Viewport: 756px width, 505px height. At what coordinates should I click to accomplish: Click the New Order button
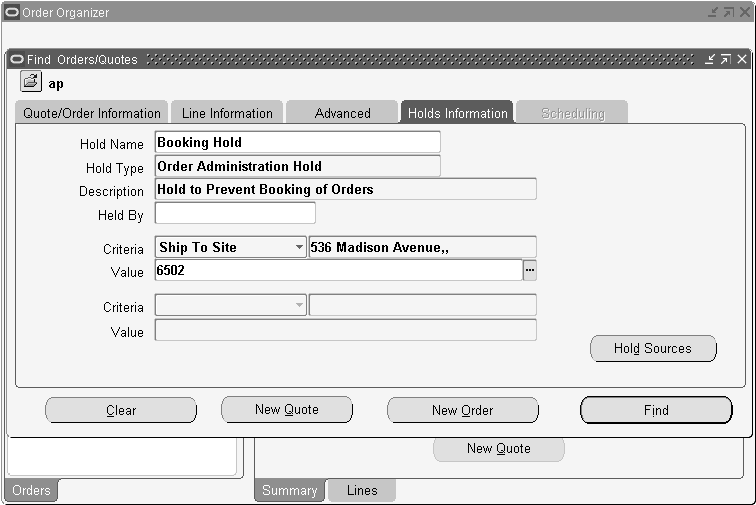462,410
